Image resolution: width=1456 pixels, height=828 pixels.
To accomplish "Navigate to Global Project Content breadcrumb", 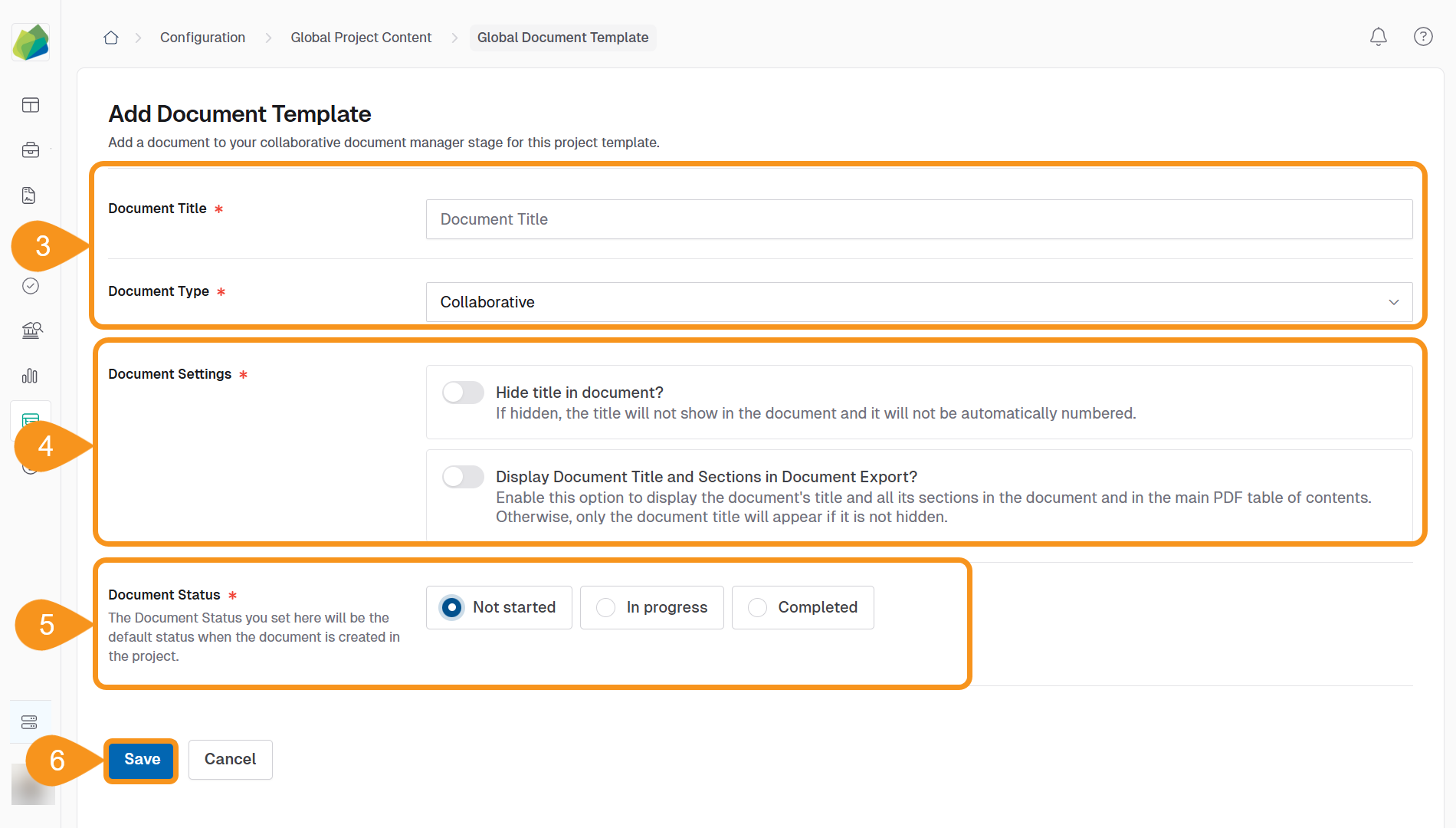I will pyautogui.click(x=361, y=38).
